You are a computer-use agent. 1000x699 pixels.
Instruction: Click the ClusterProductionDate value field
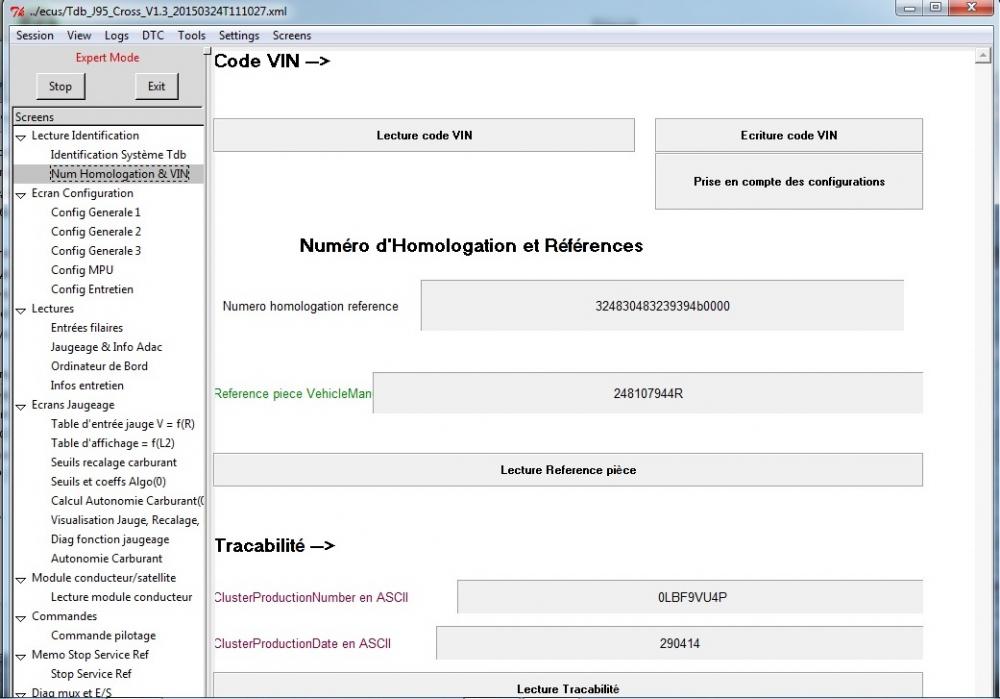tap(680, 643)
